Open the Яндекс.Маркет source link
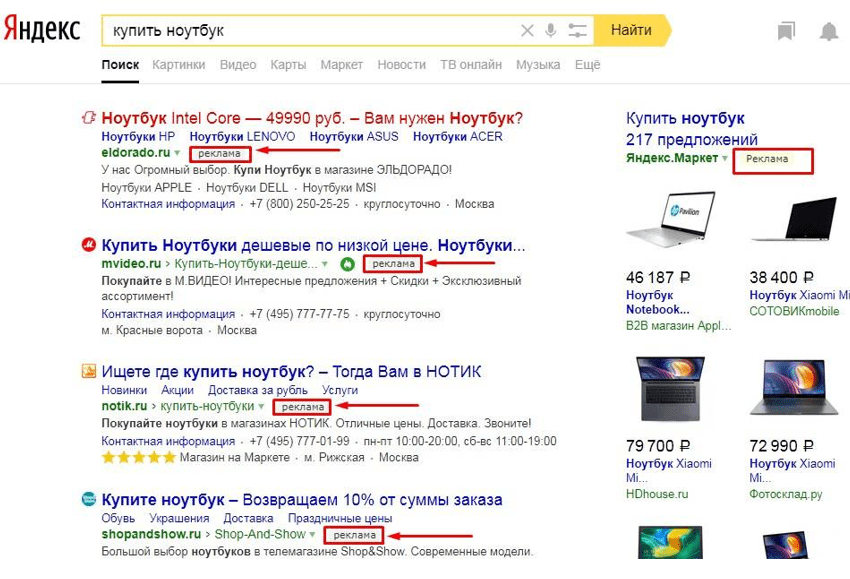The width and height of the screenshot is (850, 579). click(672, 158)
